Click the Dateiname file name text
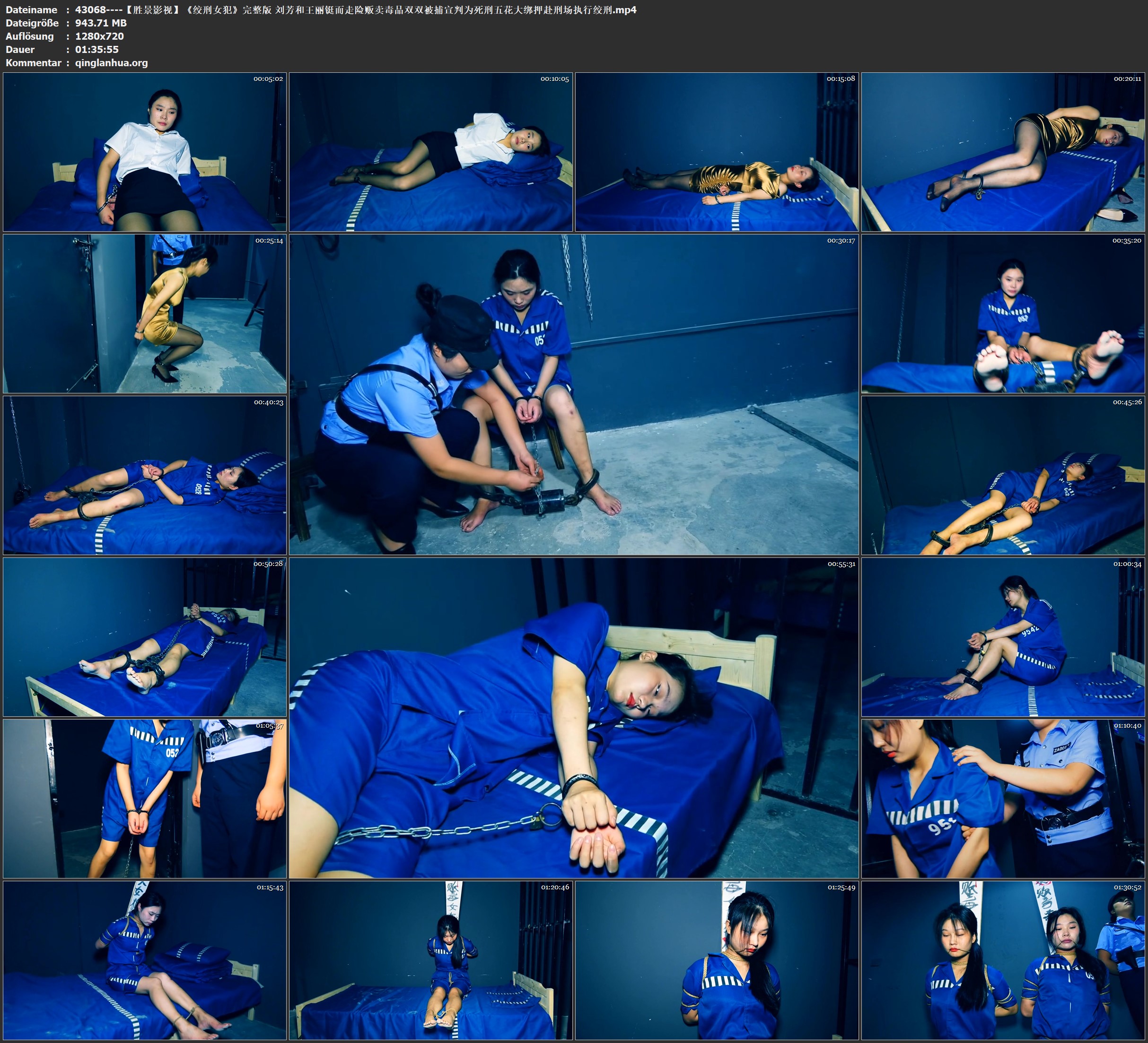1148x1043 pixels. click(x=355, y=9)
